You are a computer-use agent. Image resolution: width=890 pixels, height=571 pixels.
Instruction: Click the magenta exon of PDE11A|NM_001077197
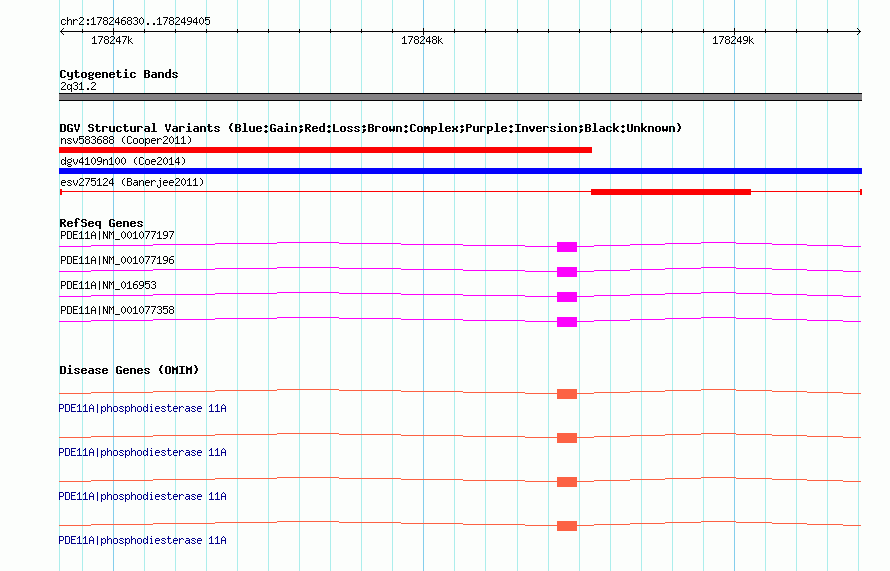click(567, 247)
